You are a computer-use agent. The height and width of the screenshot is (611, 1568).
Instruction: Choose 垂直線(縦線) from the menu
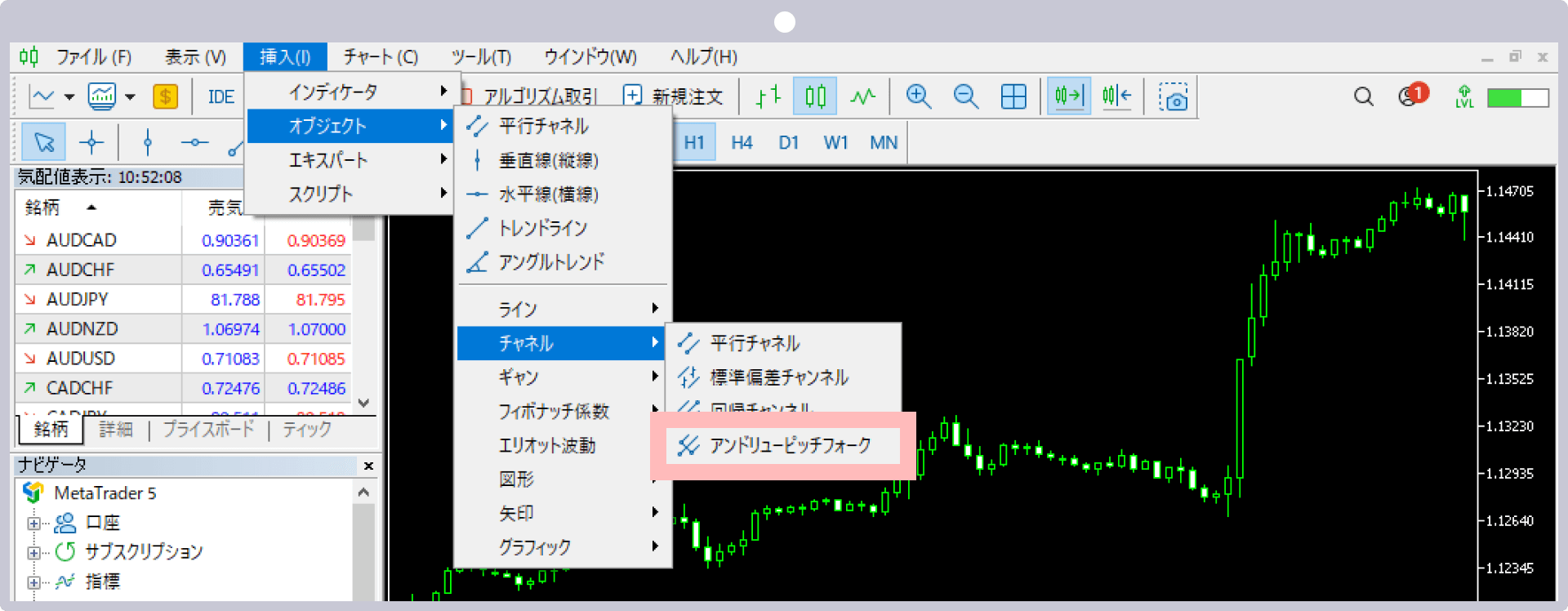pyautogui.click(x=563, y=160)
